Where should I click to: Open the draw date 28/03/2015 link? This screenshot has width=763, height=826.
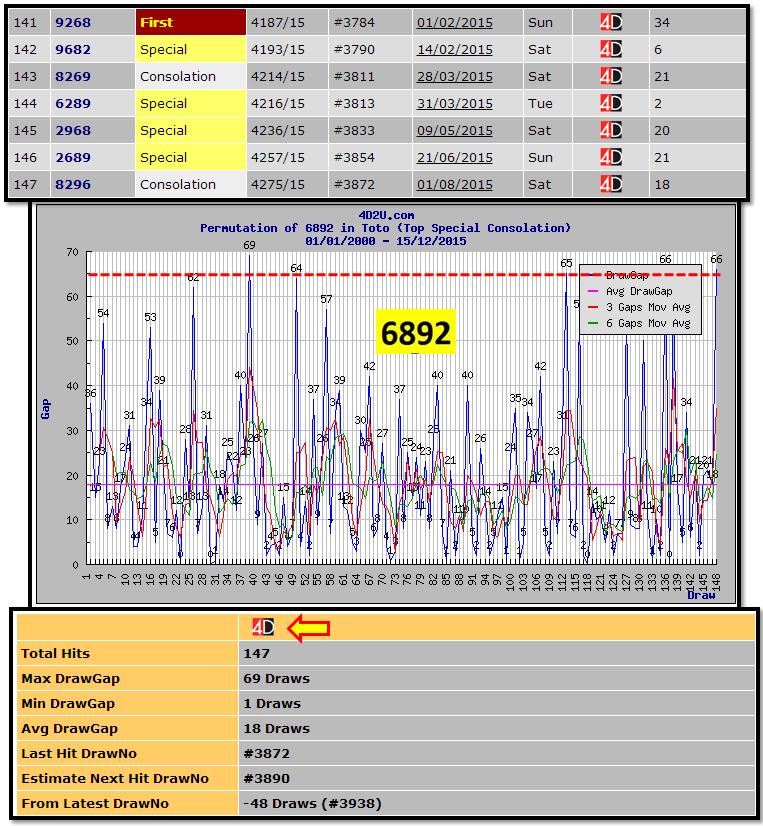[x=455, y=76]
